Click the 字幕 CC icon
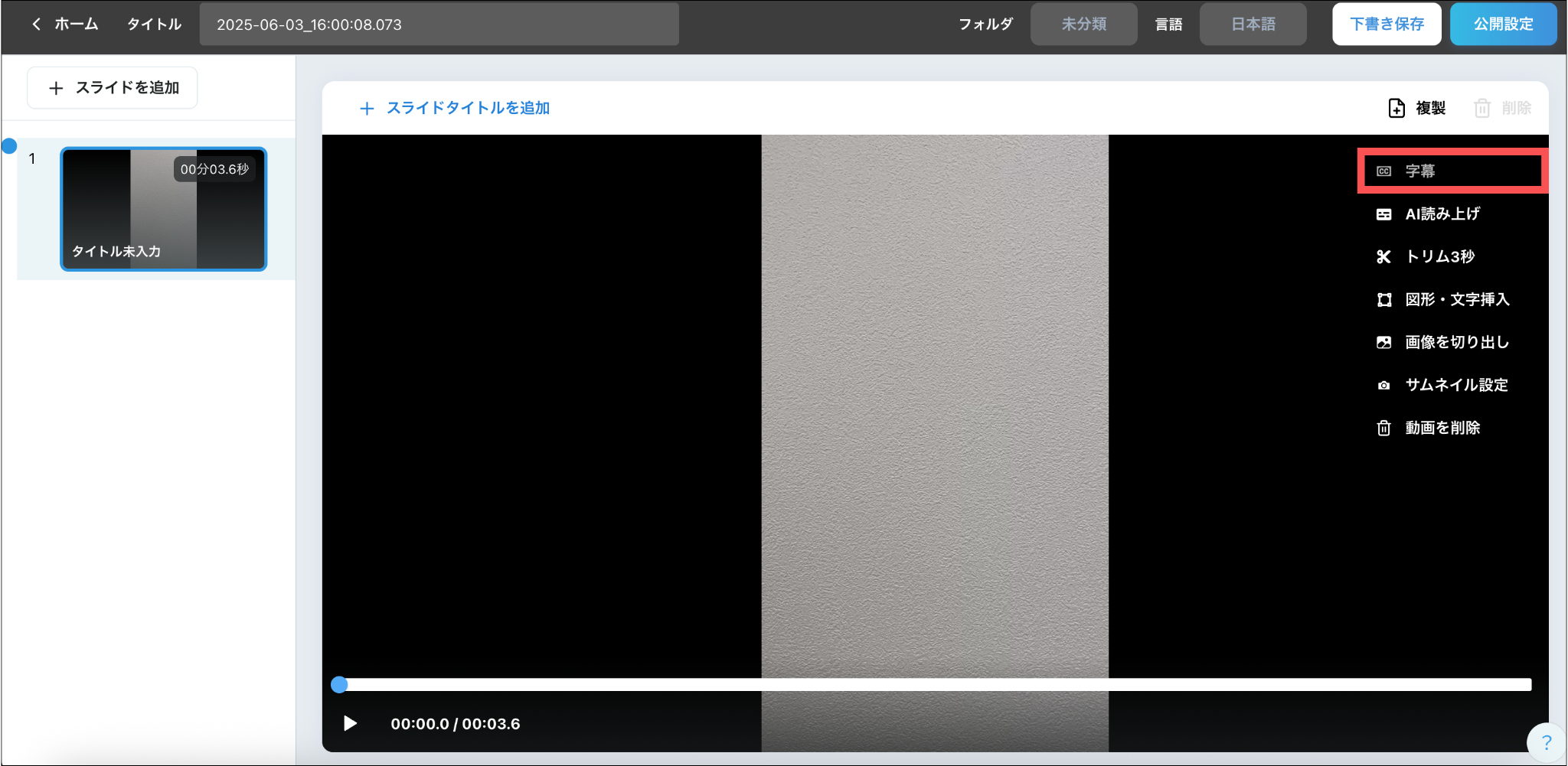Image resolution: width=1568 pixels, height=766 pixels. click(1384, 171)
